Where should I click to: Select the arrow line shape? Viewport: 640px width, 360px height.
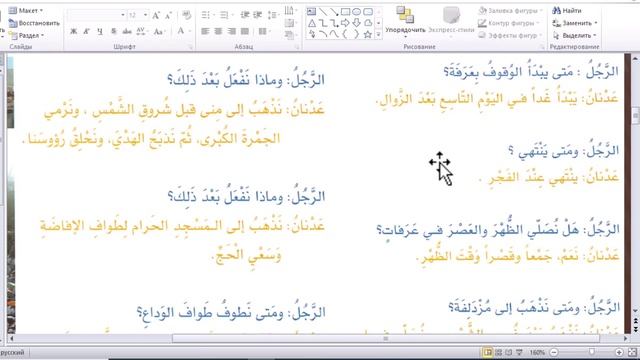[x=334, y=11]
